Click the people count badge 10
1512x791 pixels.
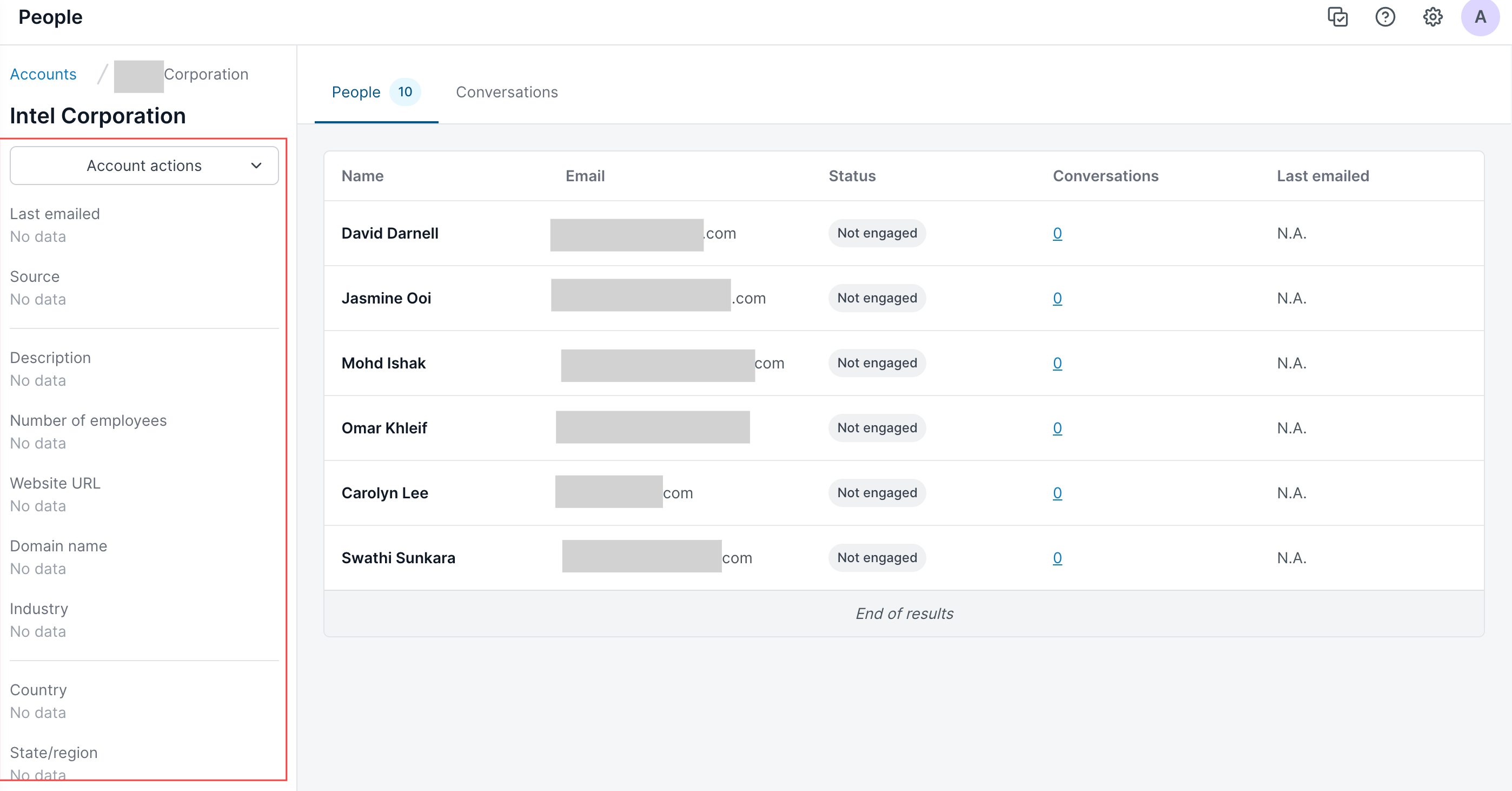pyautogui.click(x=405, y=92)
